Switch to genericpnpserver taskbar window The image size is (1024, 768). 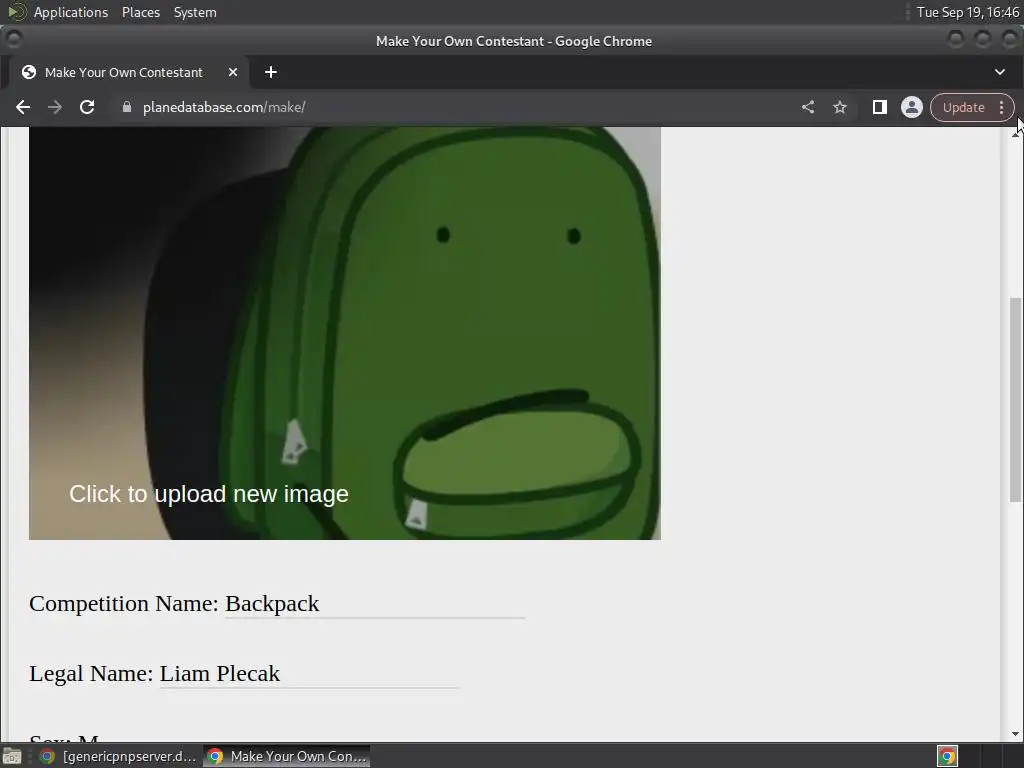(x=118, y=756)
